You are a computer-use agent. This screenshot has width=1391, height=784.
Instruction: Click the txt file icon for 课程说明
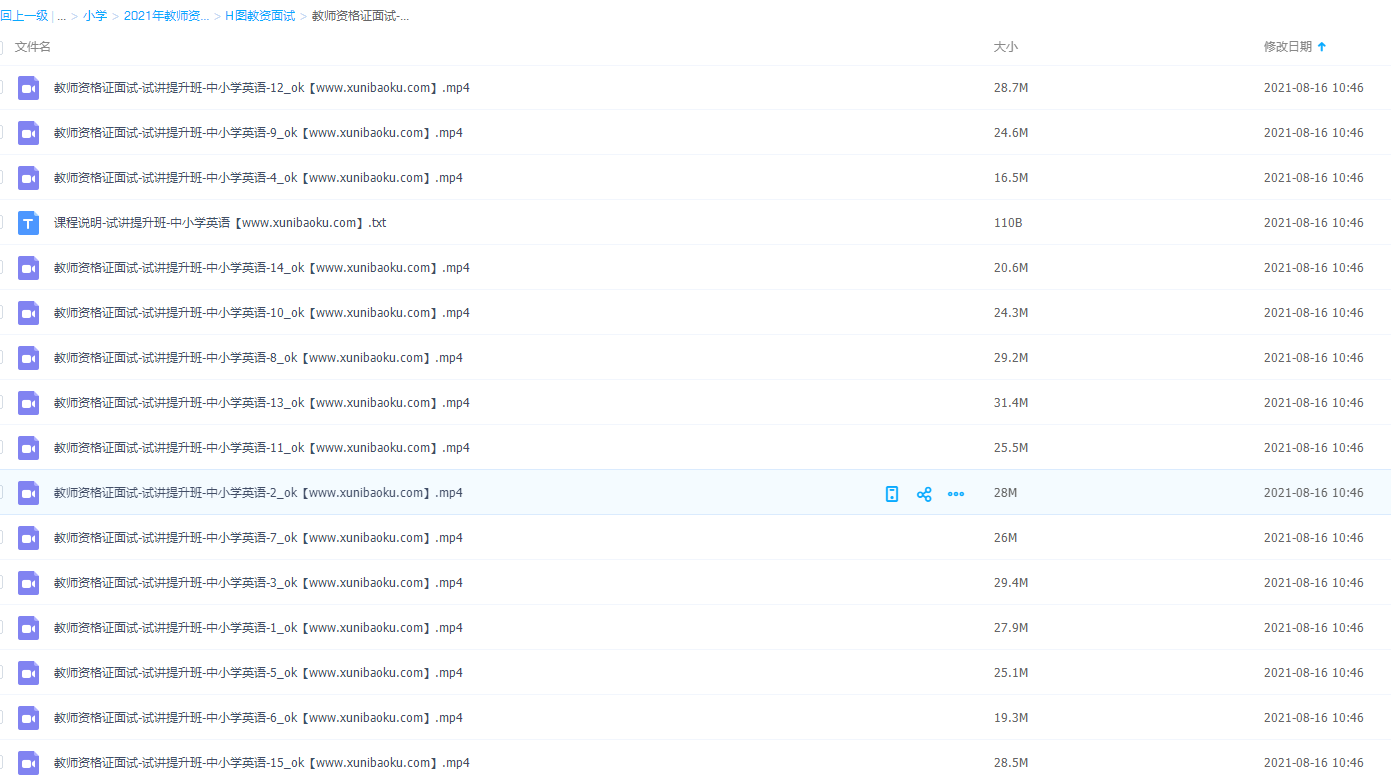pyautogui.click(x=29, y=223)
